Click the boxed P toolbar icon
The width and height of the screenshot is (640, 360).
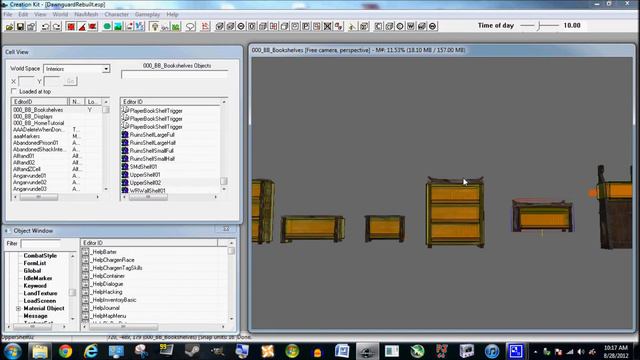pyautogui.click(x=306, y=27)
